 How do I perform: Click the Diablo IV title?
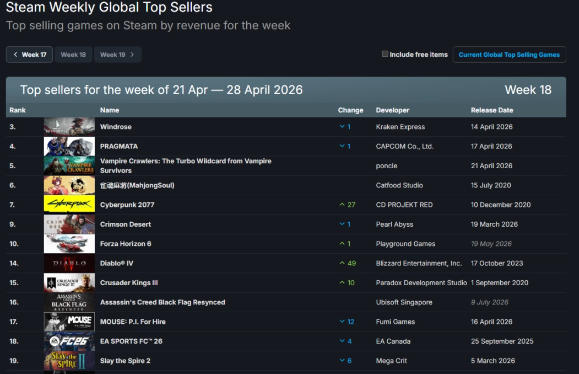[116, 263]
